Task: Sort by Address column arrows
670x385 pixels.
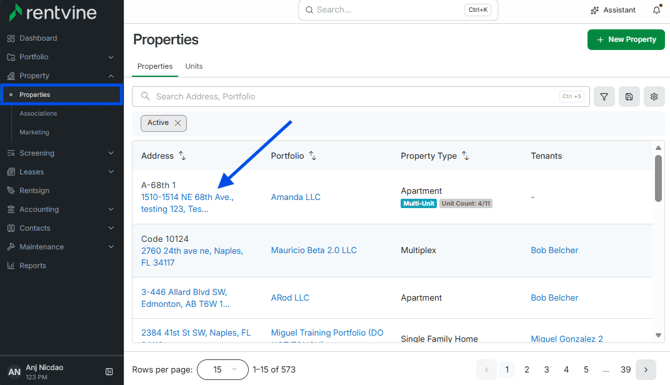Action: pyautogui.click(x=182, y=156)
